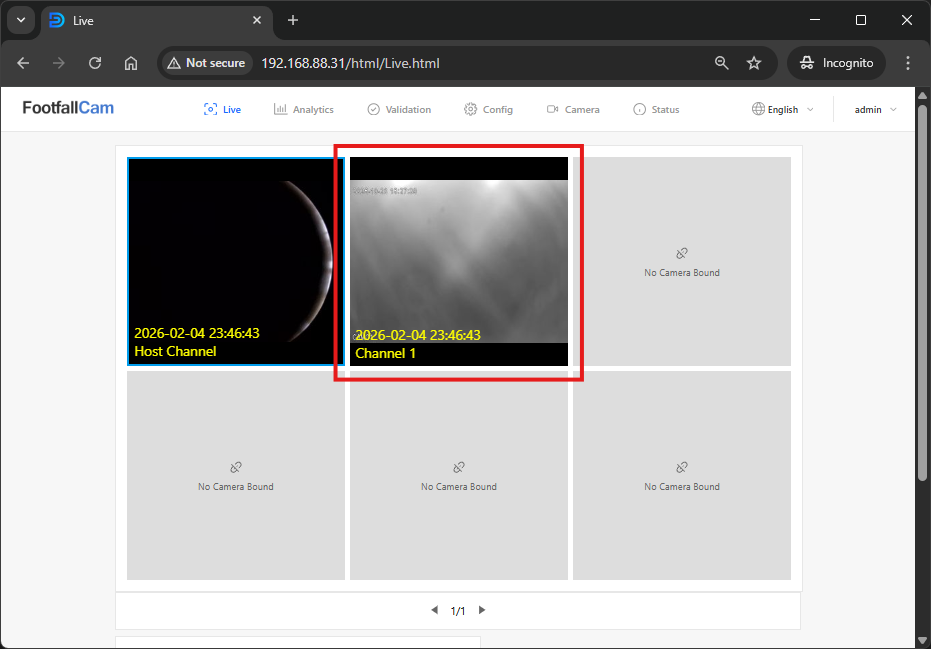Select the Host Channel video feed
The height and width of the screenshot is (649, 931).
point(236,261)
